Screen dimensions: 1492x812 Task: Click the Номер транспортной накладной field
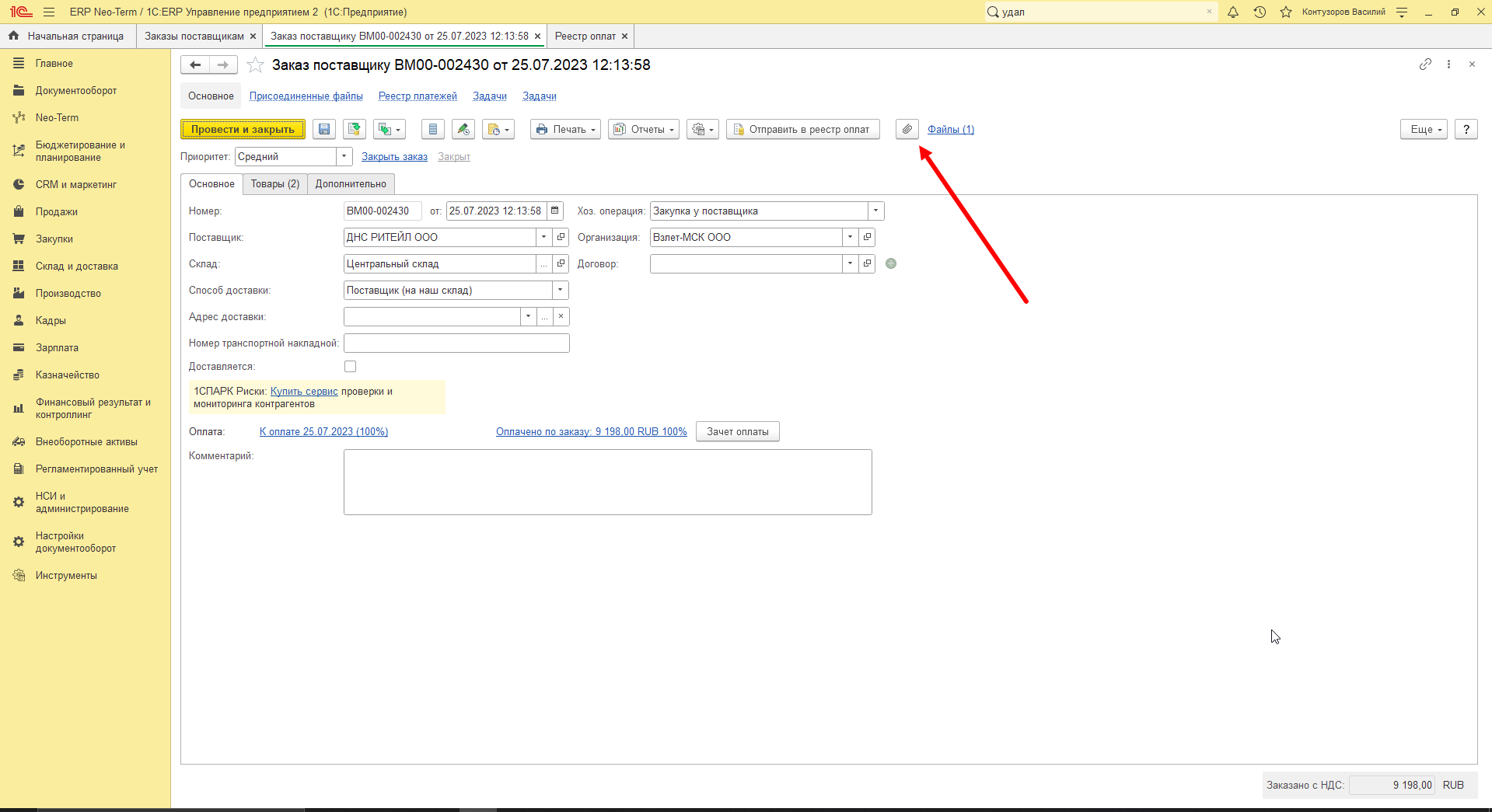[456, 343]
